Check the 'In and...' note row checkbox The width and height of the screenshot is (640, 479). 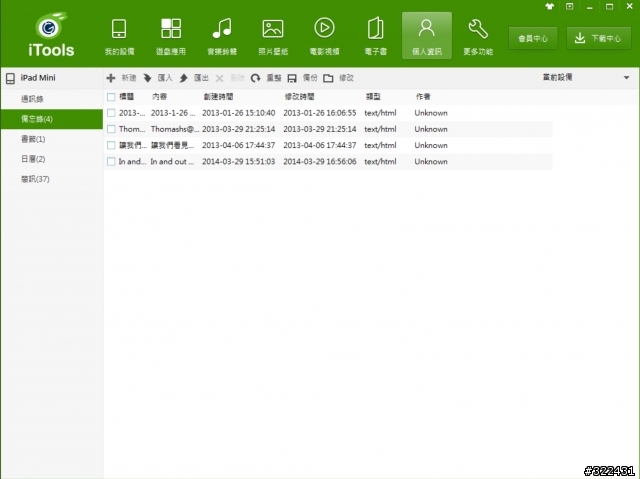click(111, 162)
